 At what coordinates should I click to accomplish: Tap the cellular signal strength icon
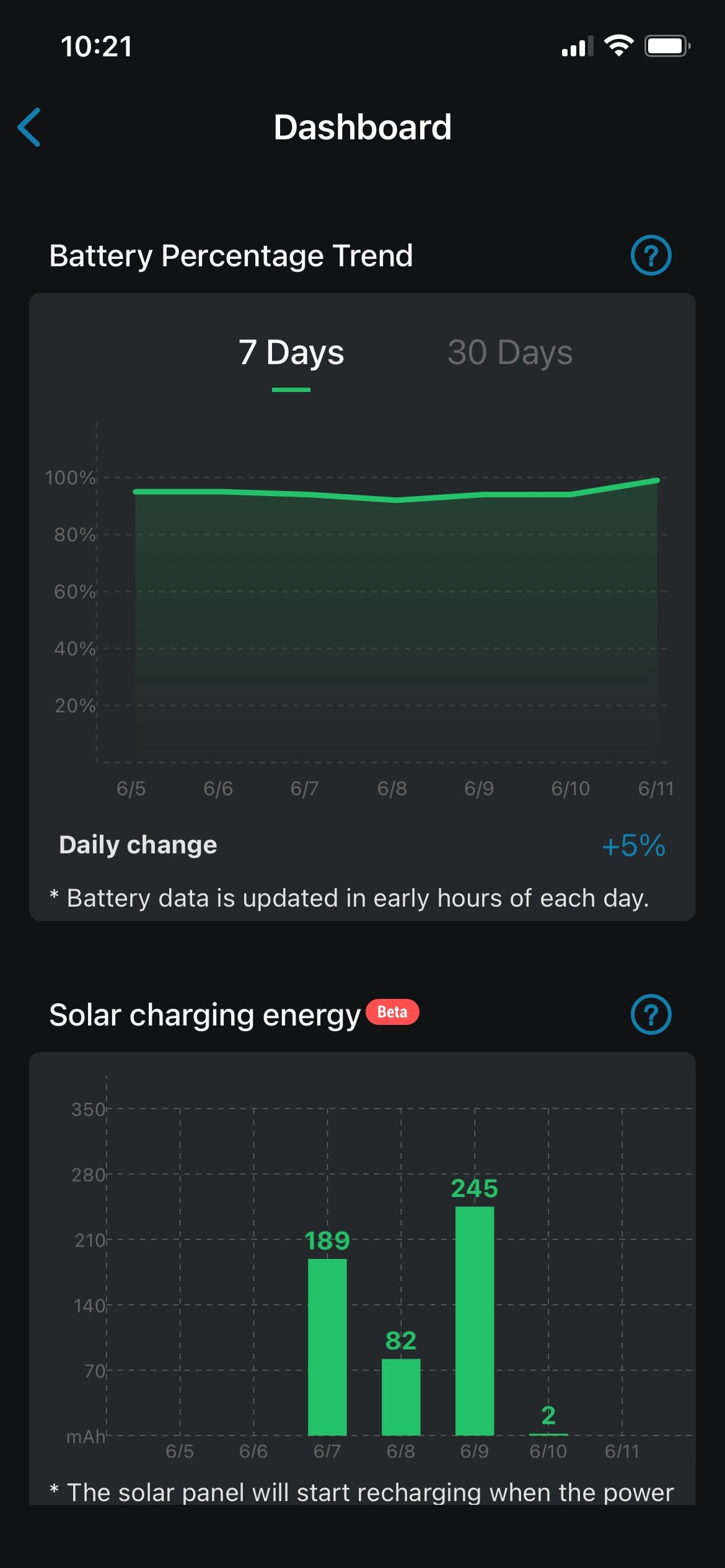click(576, 47)
